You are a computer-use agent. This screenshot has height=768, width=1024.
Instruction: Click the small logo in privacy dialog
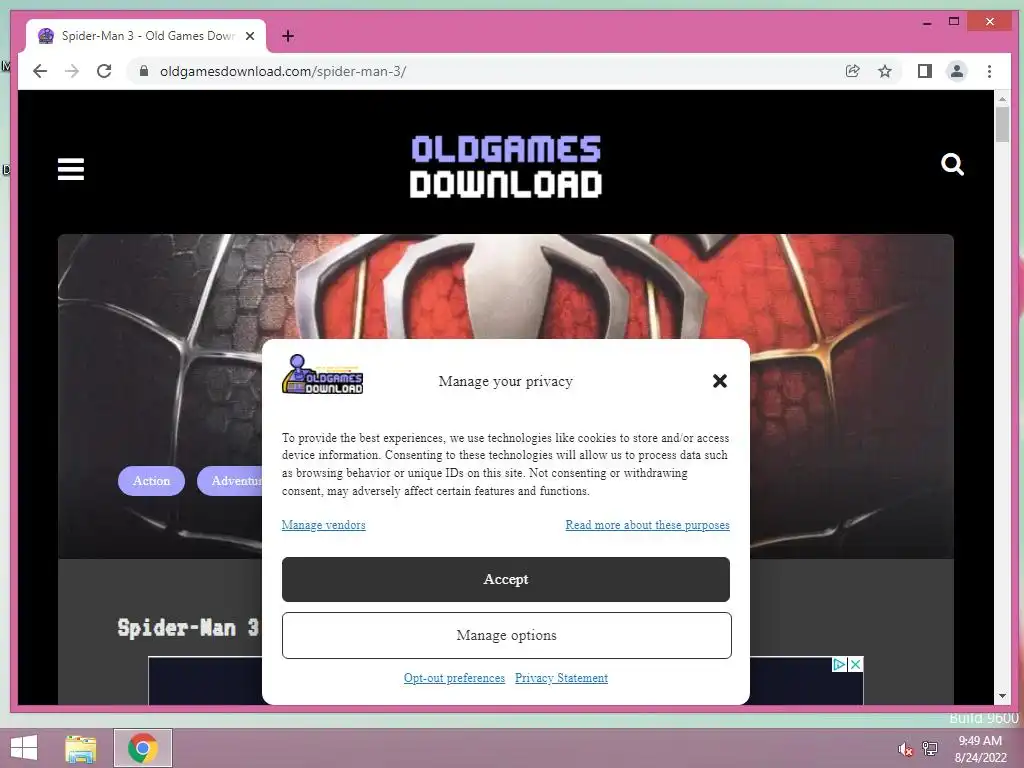pyautogui.click(x=322, y=374)
